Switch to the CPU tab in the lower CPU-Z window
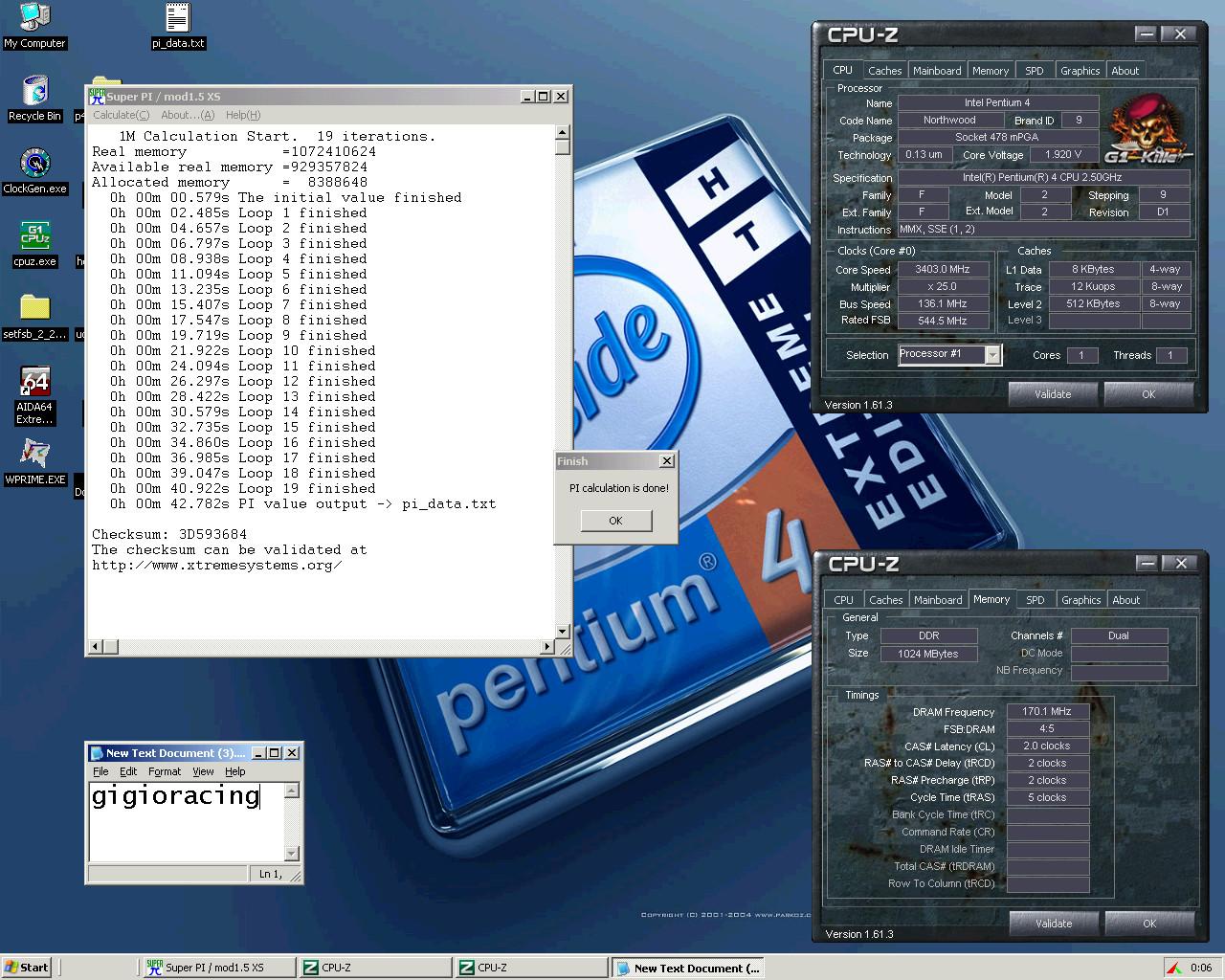Viewport: 1225px width, 980px height. pyautogui.click(x=843, y=600)
